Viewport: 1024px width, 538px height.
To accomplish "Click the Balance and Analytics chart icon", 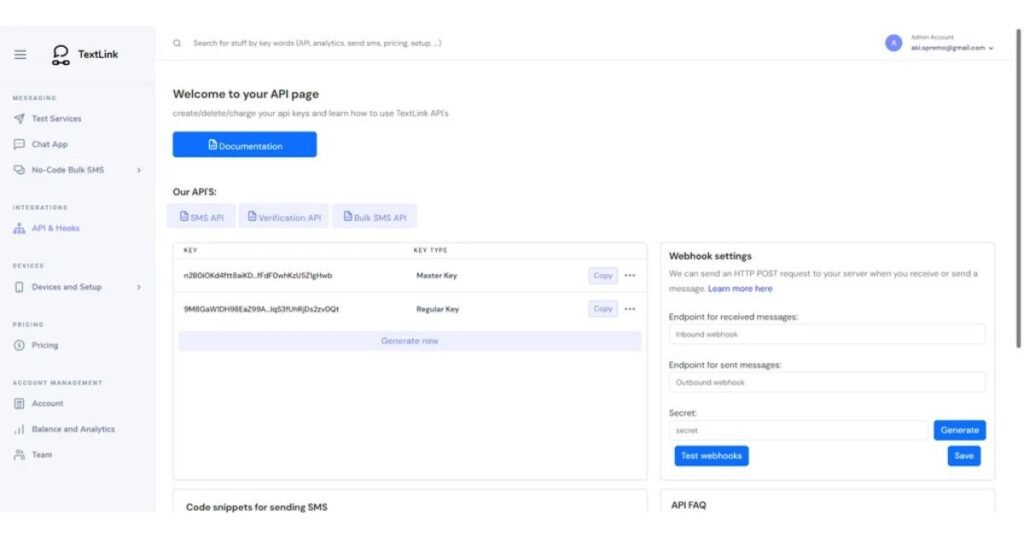I will (x=19, y=429).
